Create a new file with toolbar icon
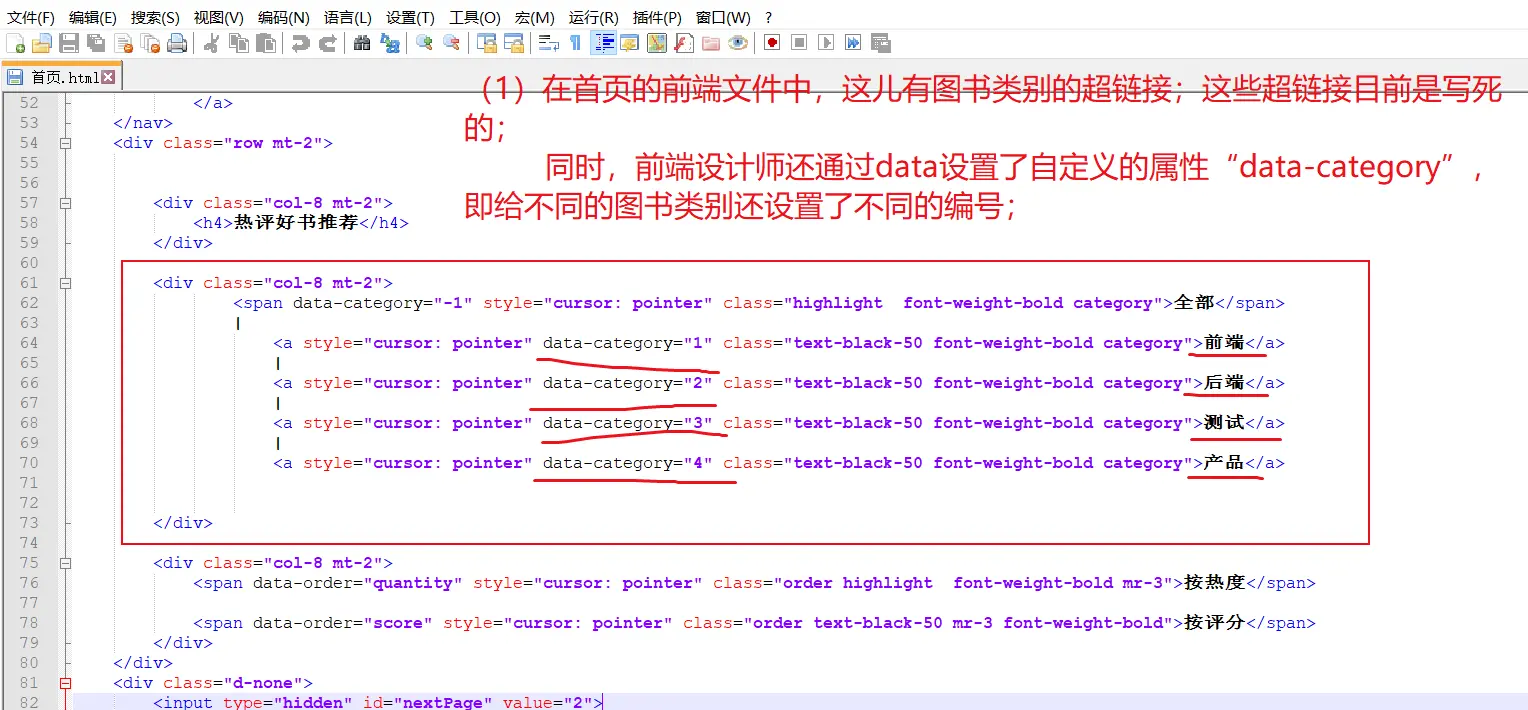The image size is (1528, 710). coord(15,43)
